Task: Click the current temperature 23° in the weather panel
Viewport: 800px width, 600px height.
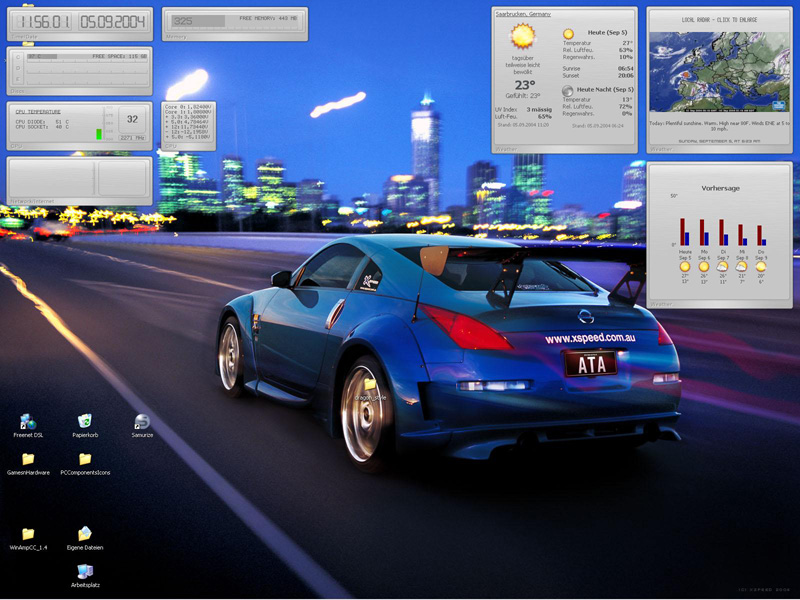Action: 524,85
